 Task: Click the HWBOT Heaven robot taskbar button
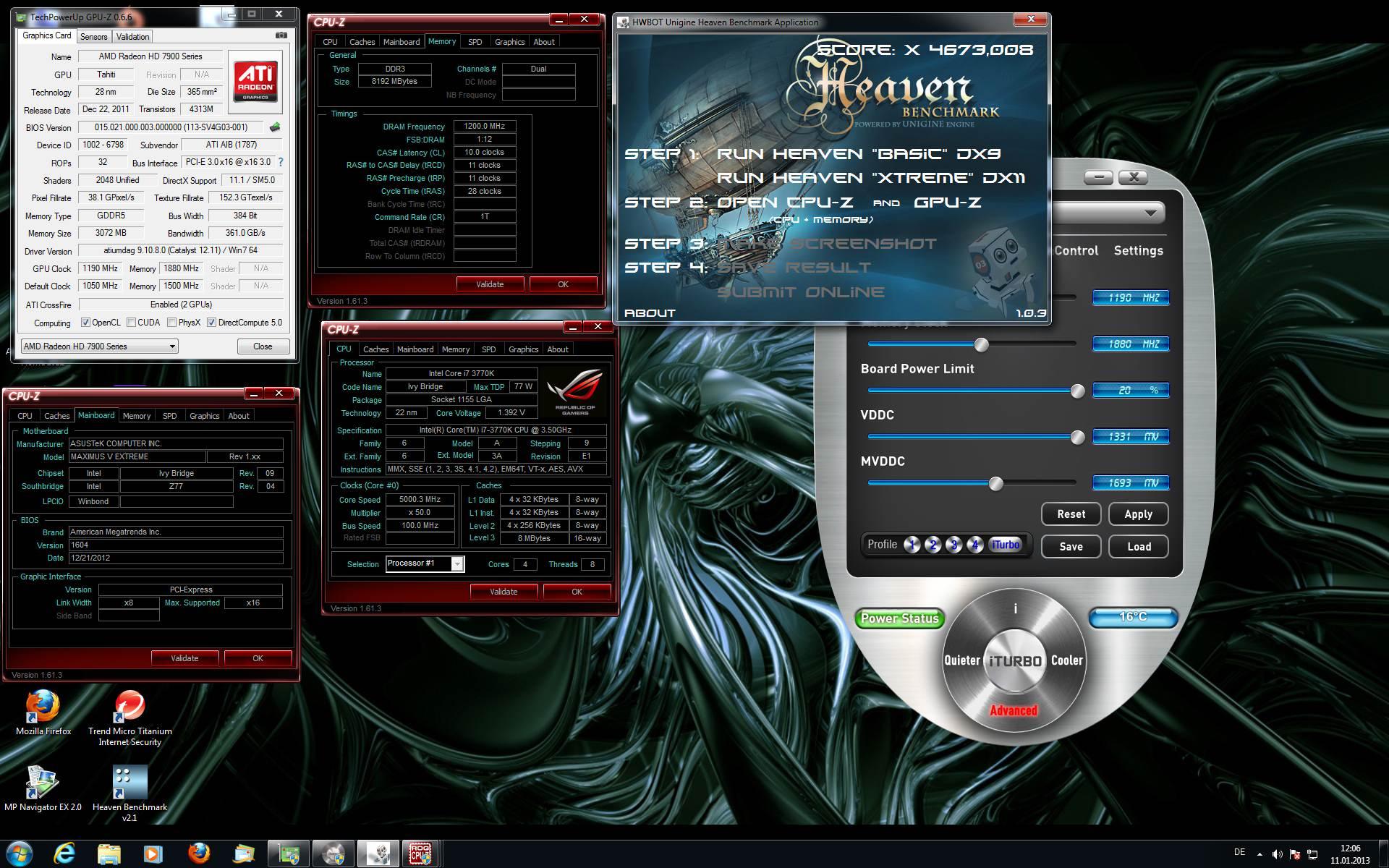(x=378, y=854)
